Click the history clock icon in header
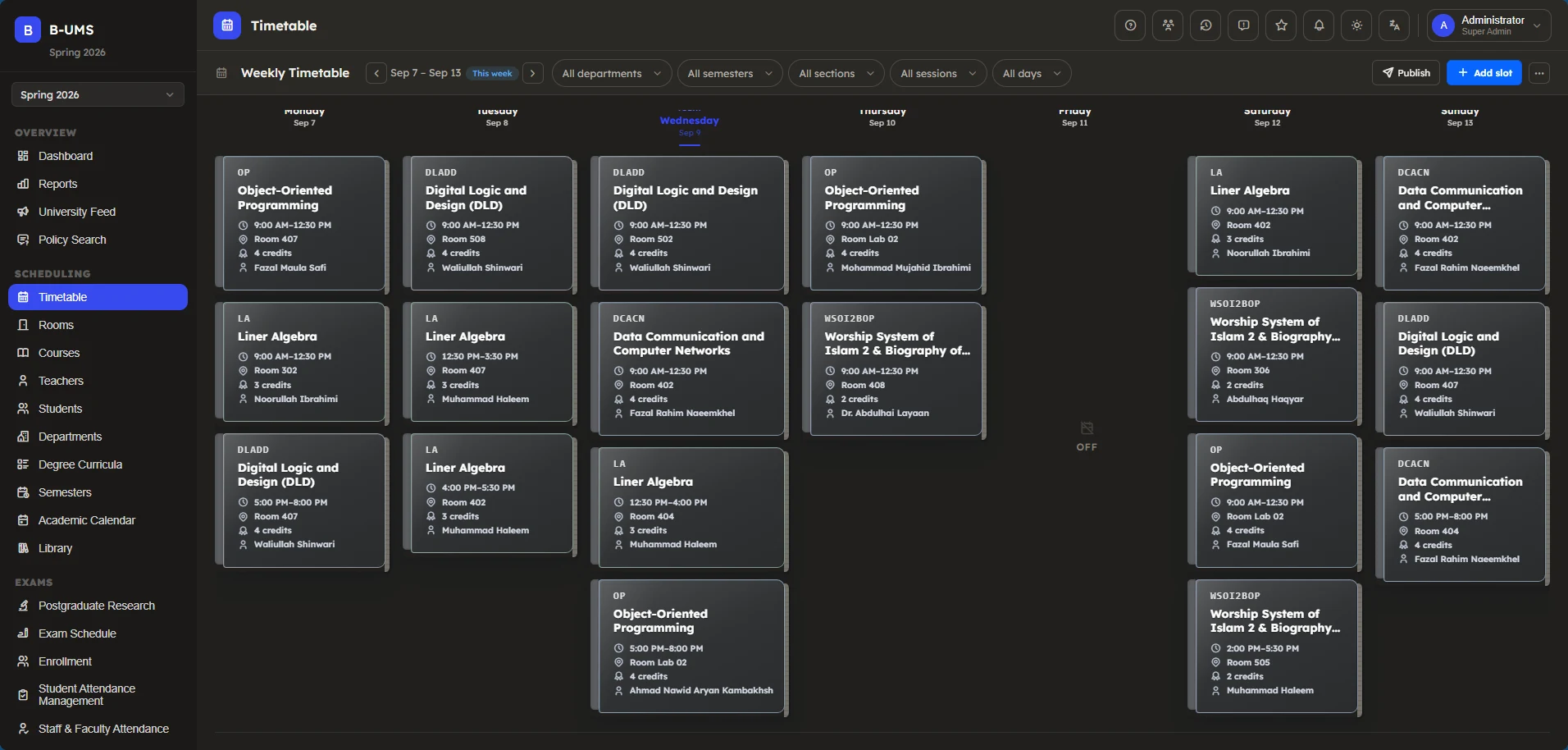Screen dimensions: 1568x750 tap(1206, 25)
